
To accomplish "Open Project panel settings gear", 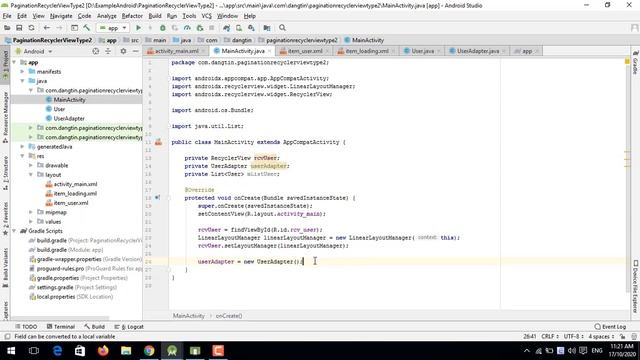I will click(123, 51).
